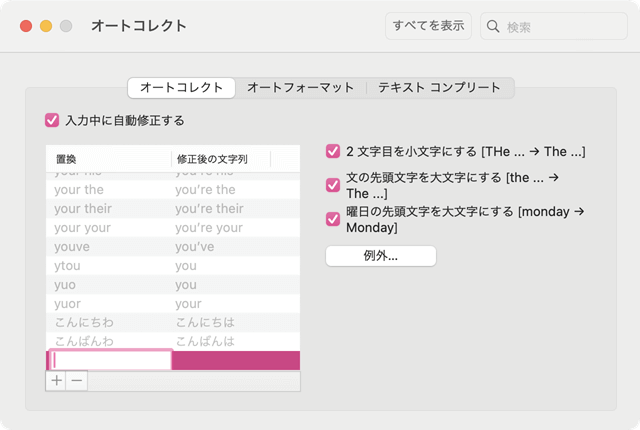Click the search magnifier icon
Image resolution: width=640 pixels, height=430 pixels.
pos(494,27)
